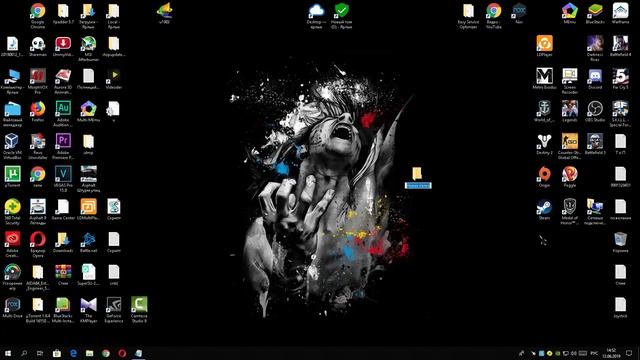Open Microsoft Store from the taskbar
The width and height of the screenshot is (640, 360).
(x=57, y=353)
